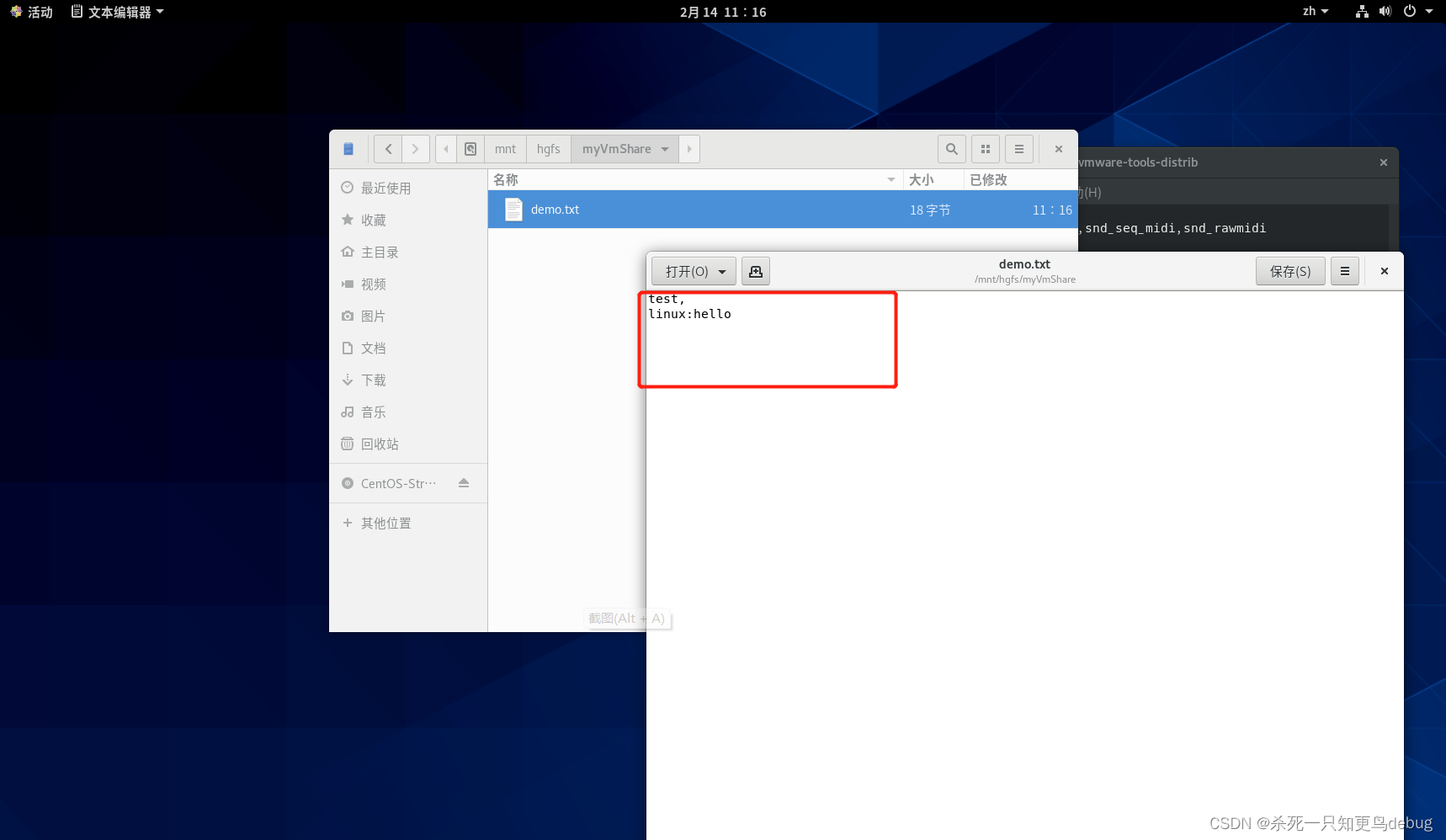
Task: Navigate to the hgfs folder in path bar
Action: [548, 149]
